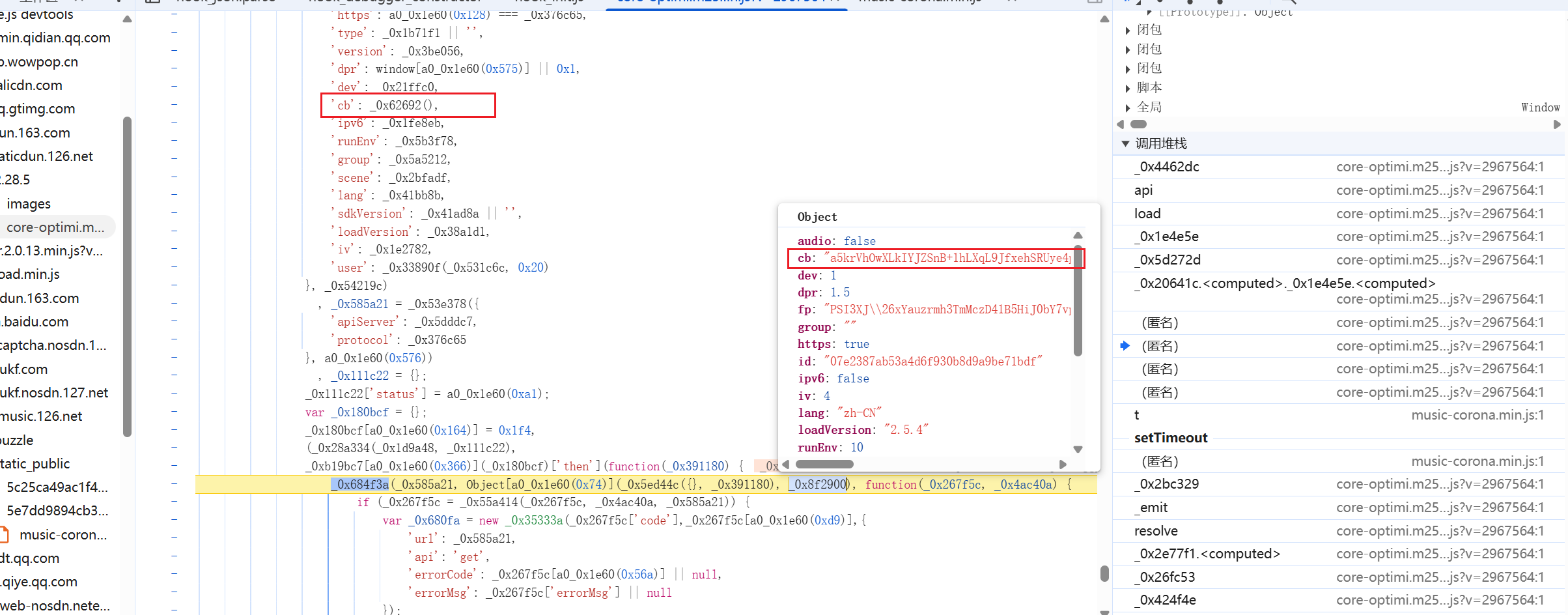Open the source link in the api row
1568x615 pixels.
(1440, 190)
